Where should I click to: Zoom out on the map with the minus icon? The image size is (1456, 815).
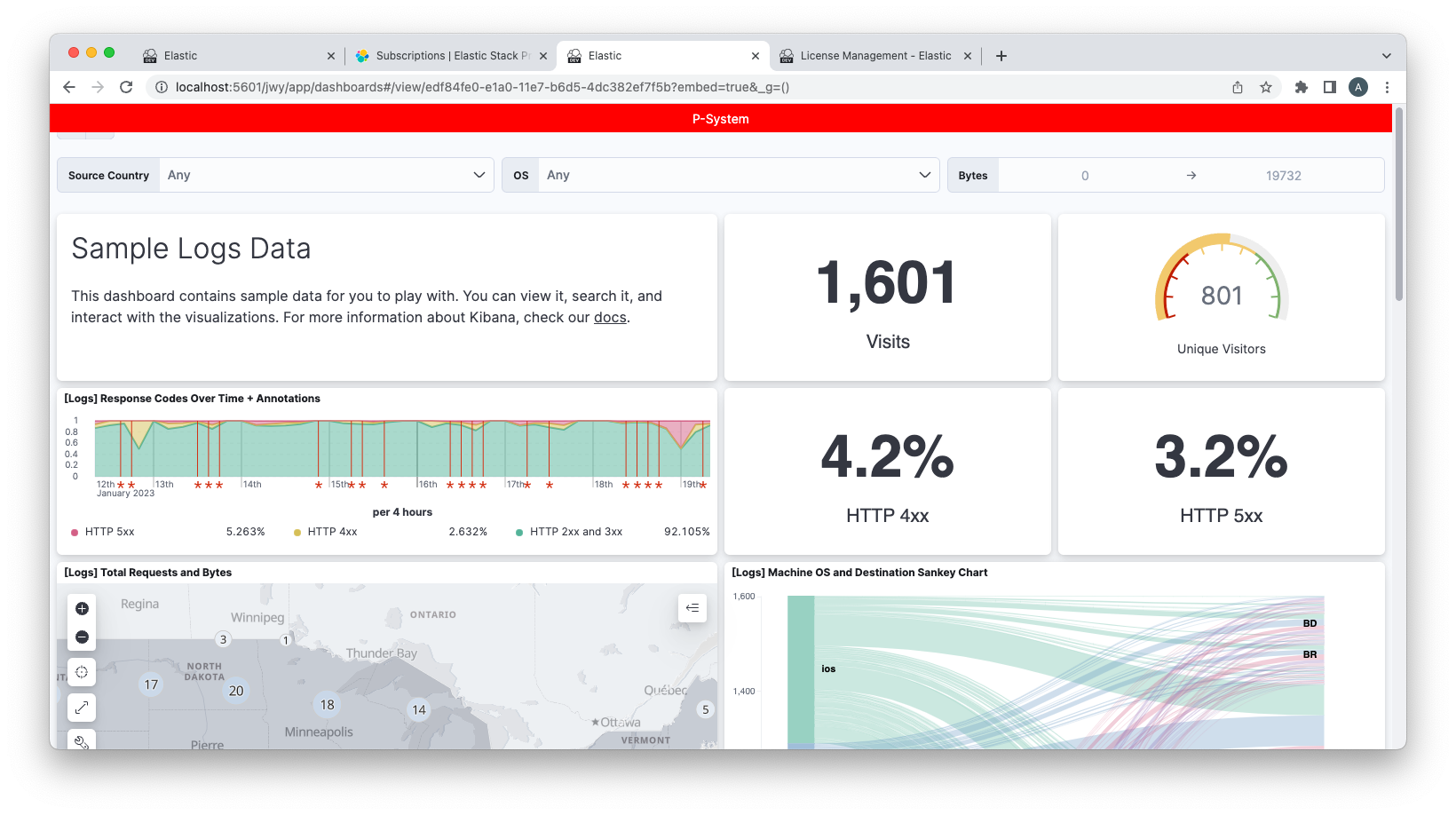point(82,637)
